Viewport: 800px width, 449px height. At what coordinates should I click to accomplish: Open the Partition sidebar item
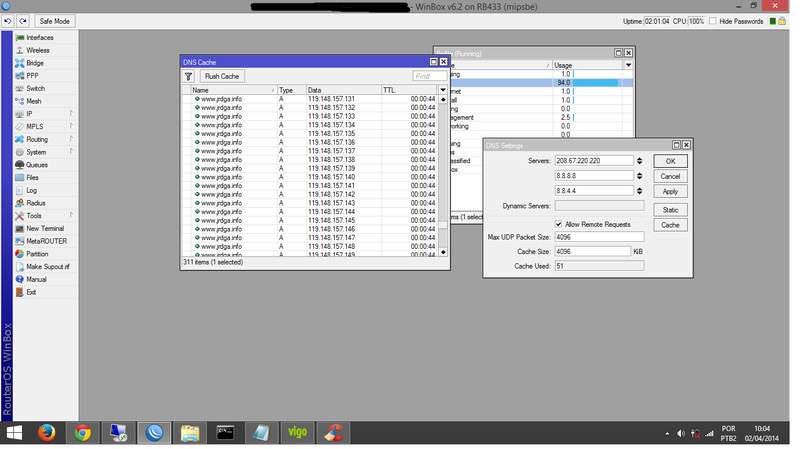37,254
